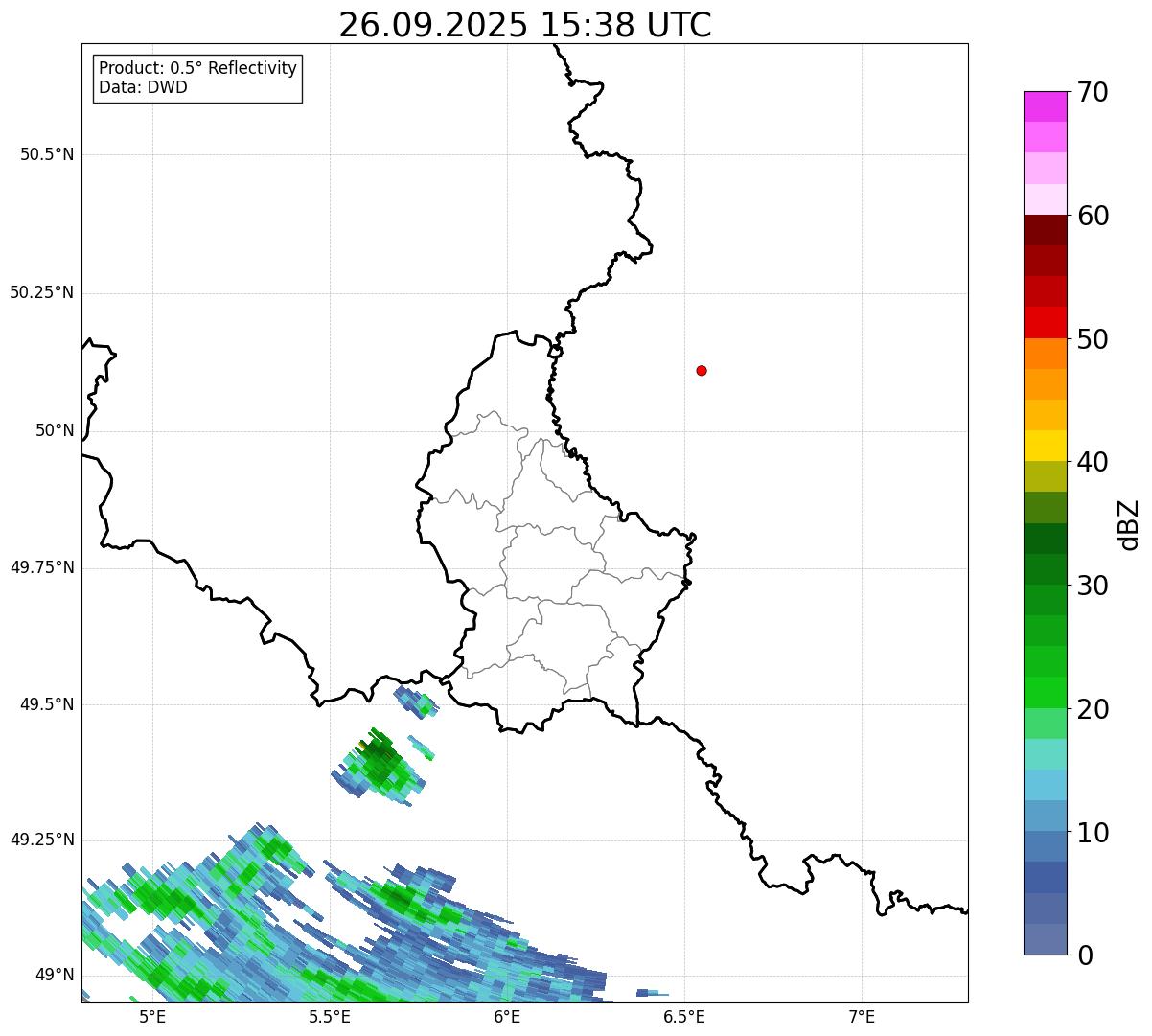
Task: Click the colorbar tick label "60"
Action: point(1093,216)
